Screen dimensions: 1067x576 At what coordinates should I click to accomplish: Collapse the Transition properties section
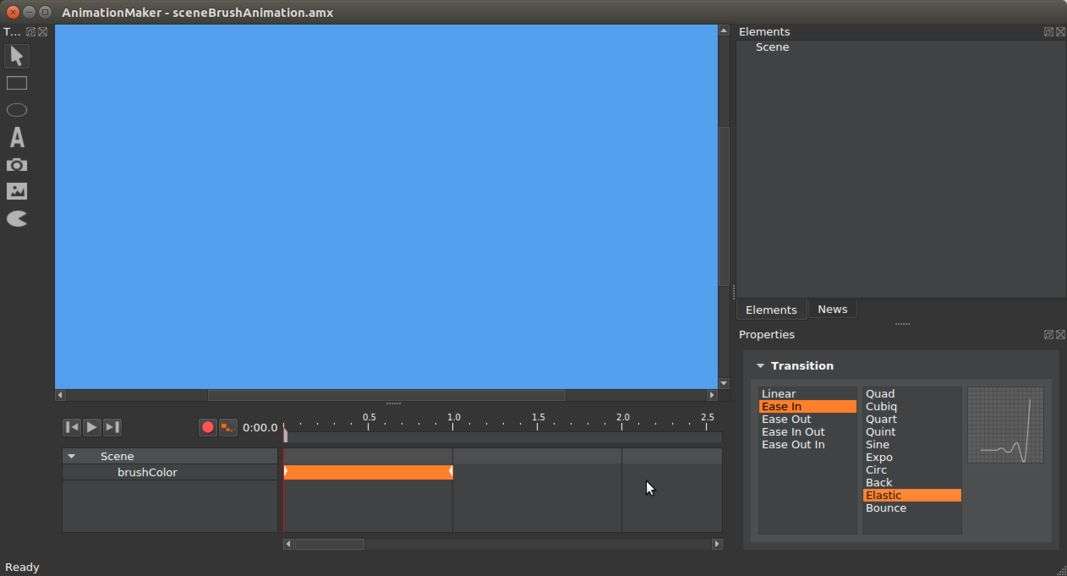(760, 366)
